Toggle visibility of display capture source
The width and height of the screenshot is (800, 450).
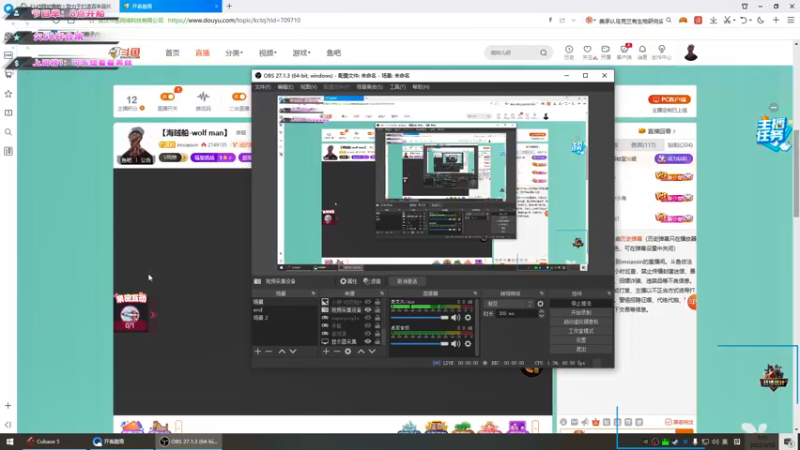(367, 341)
